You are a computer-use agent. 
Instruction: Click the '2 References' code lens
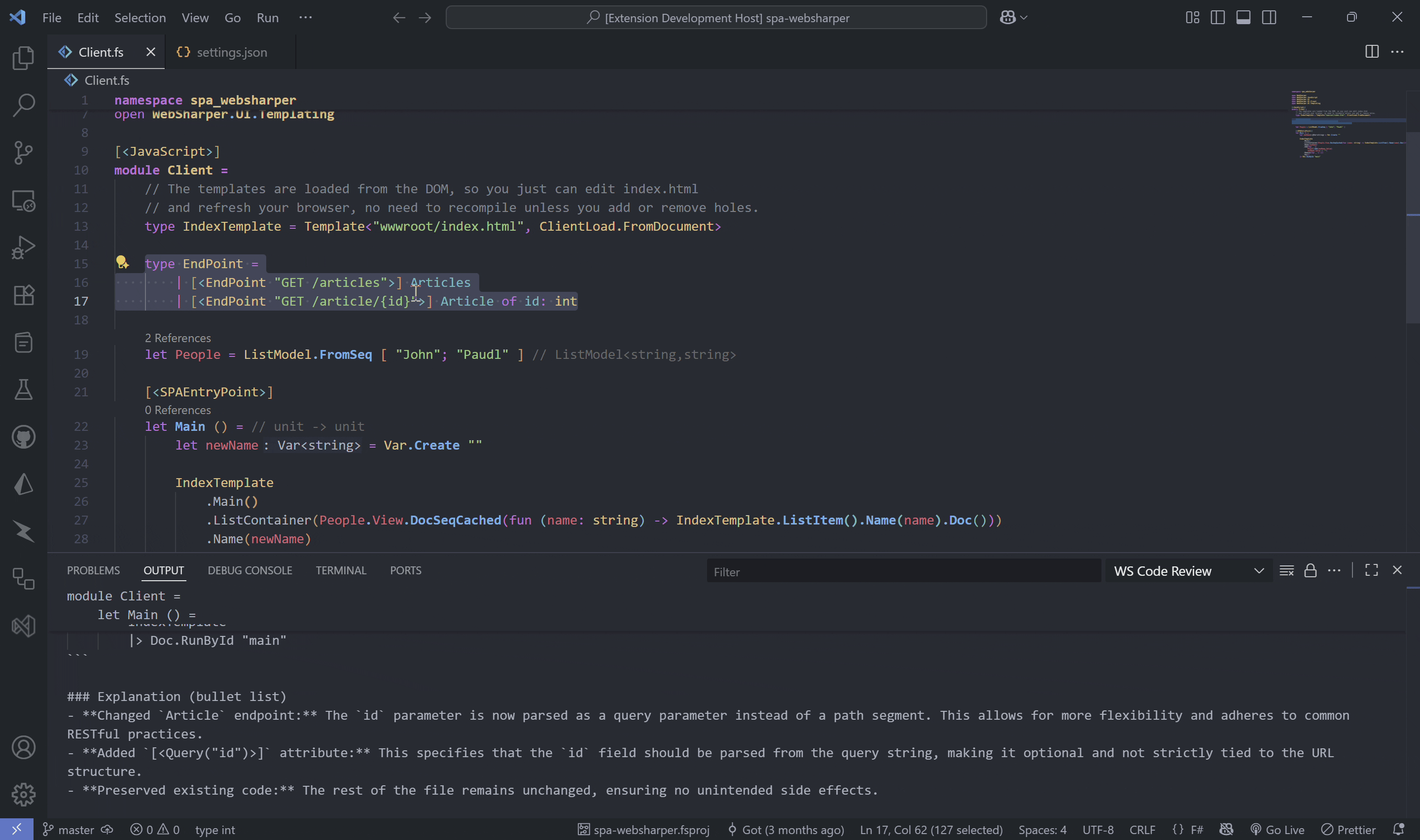[177, 338]
